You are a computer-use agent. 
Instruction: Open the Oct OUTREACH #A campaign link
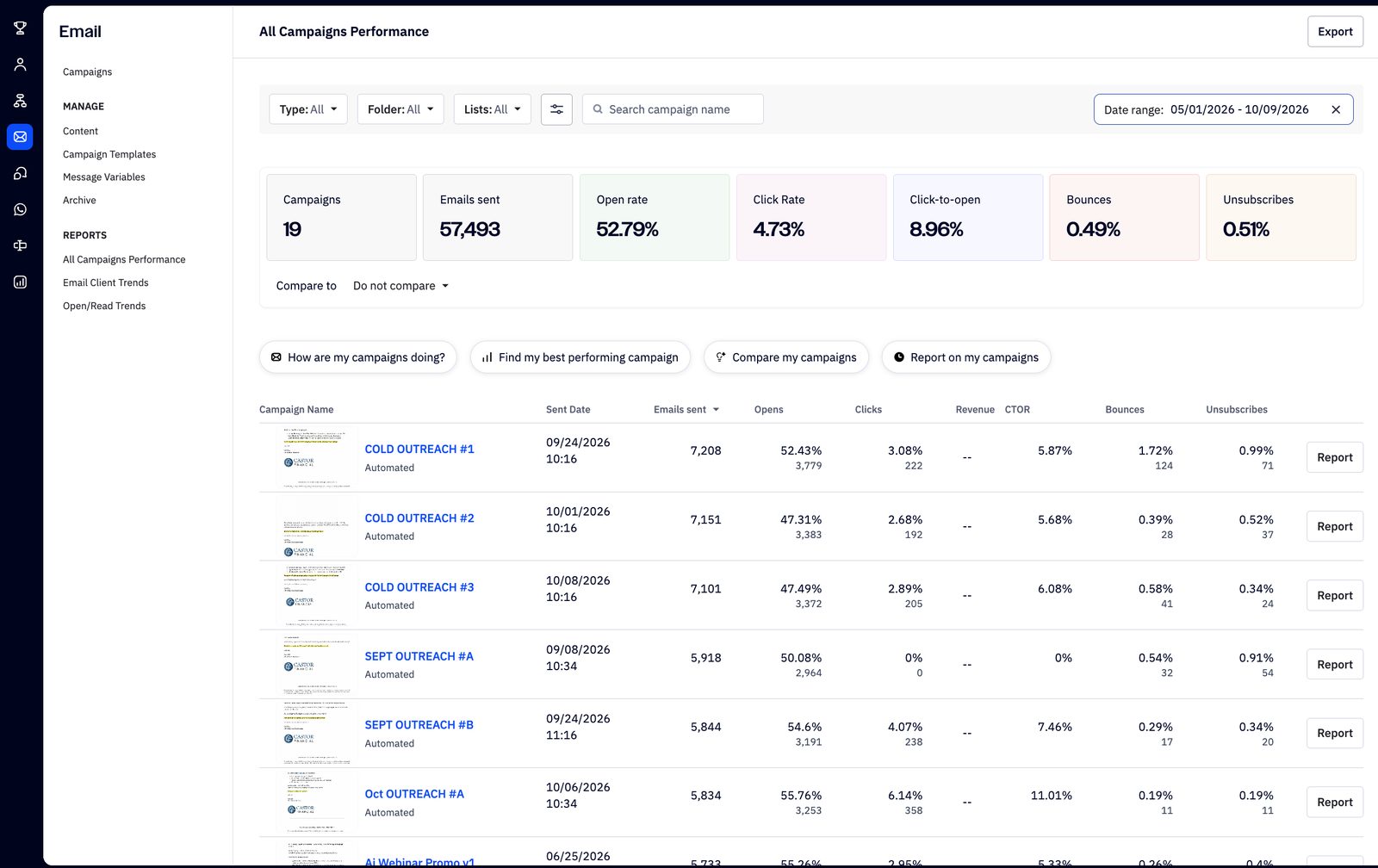click(x=414, y=794)
